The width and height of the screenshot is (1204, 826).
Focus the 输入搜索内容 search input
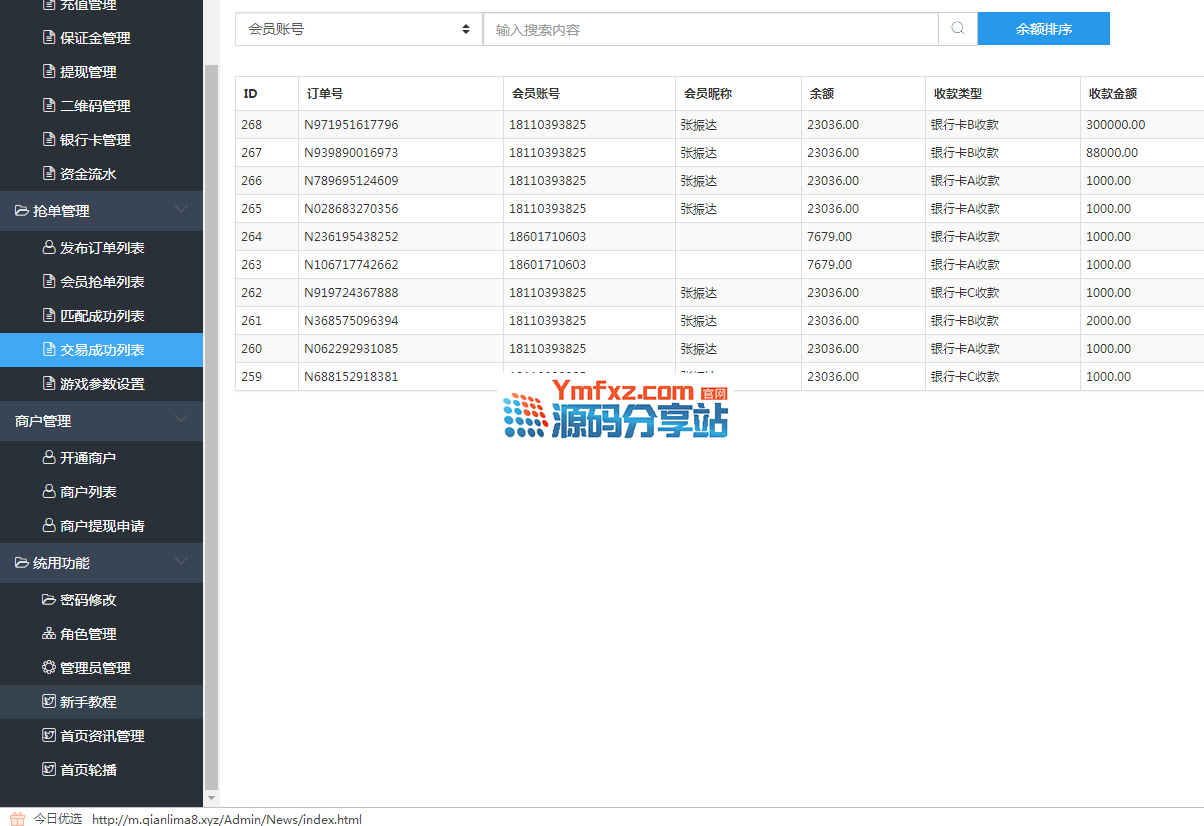(710, 29)
